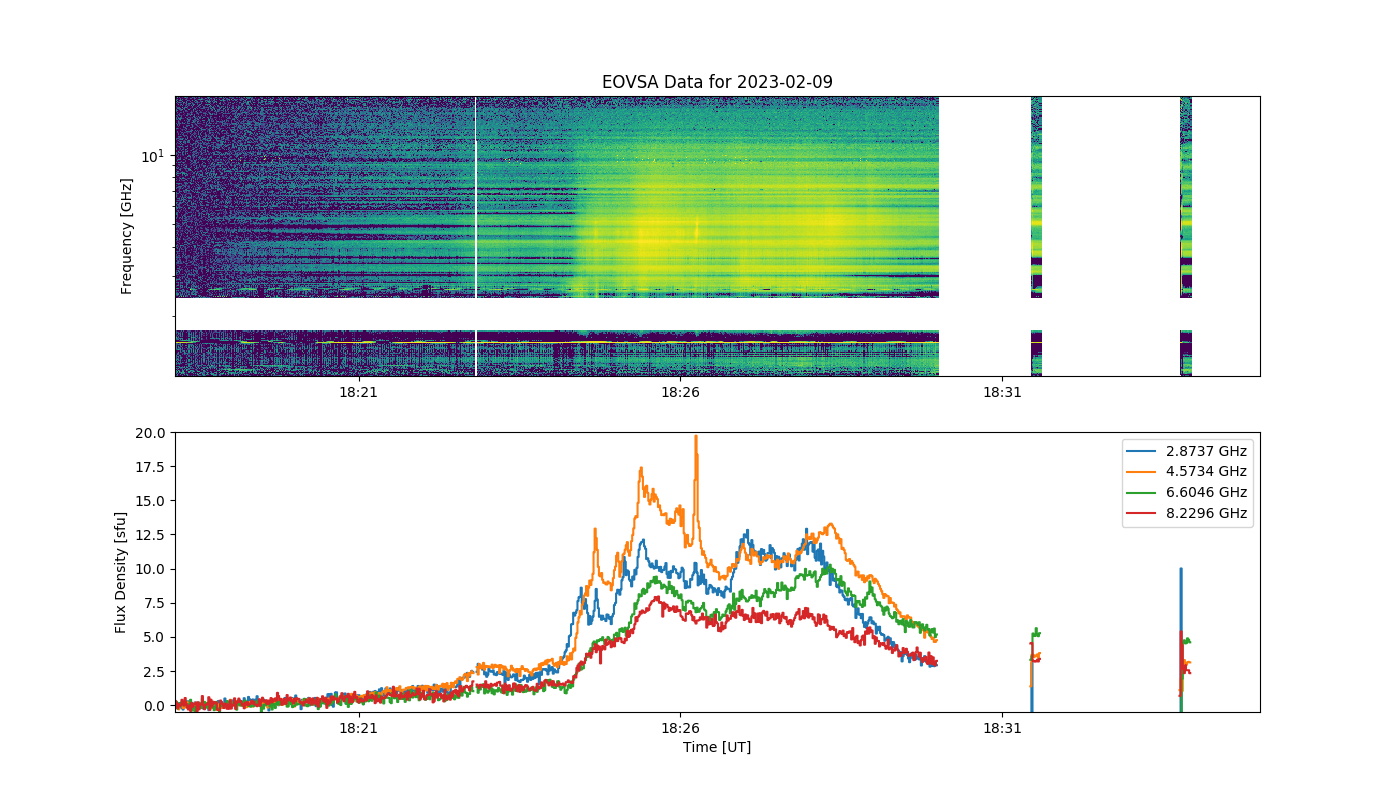Select the 2.8737 GHz legend label
This screenshot has height=800, width=1400.
pos(1207,450)
